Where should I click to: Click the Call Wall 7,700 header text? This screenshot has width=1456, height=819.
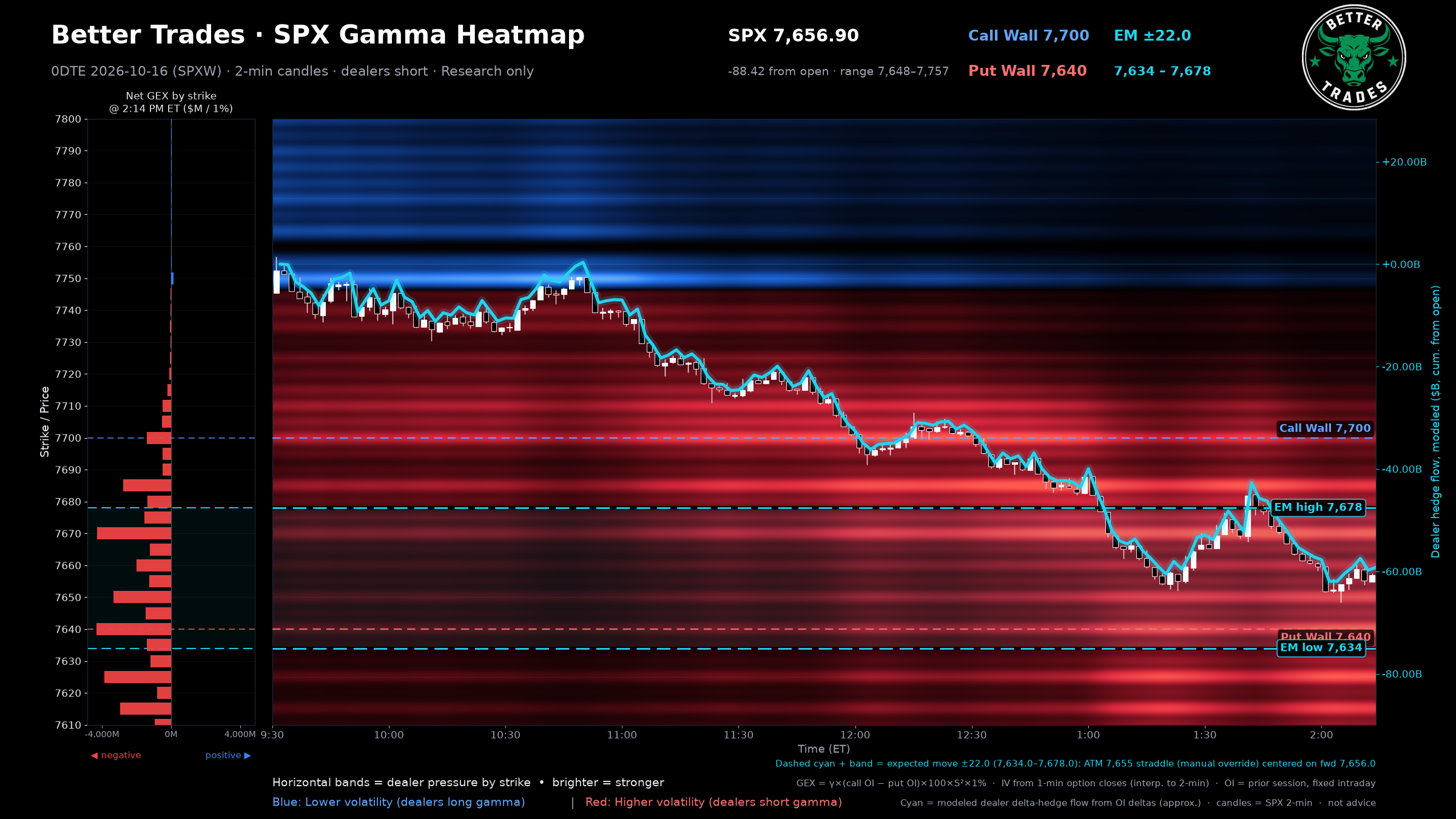(1028, 36)
